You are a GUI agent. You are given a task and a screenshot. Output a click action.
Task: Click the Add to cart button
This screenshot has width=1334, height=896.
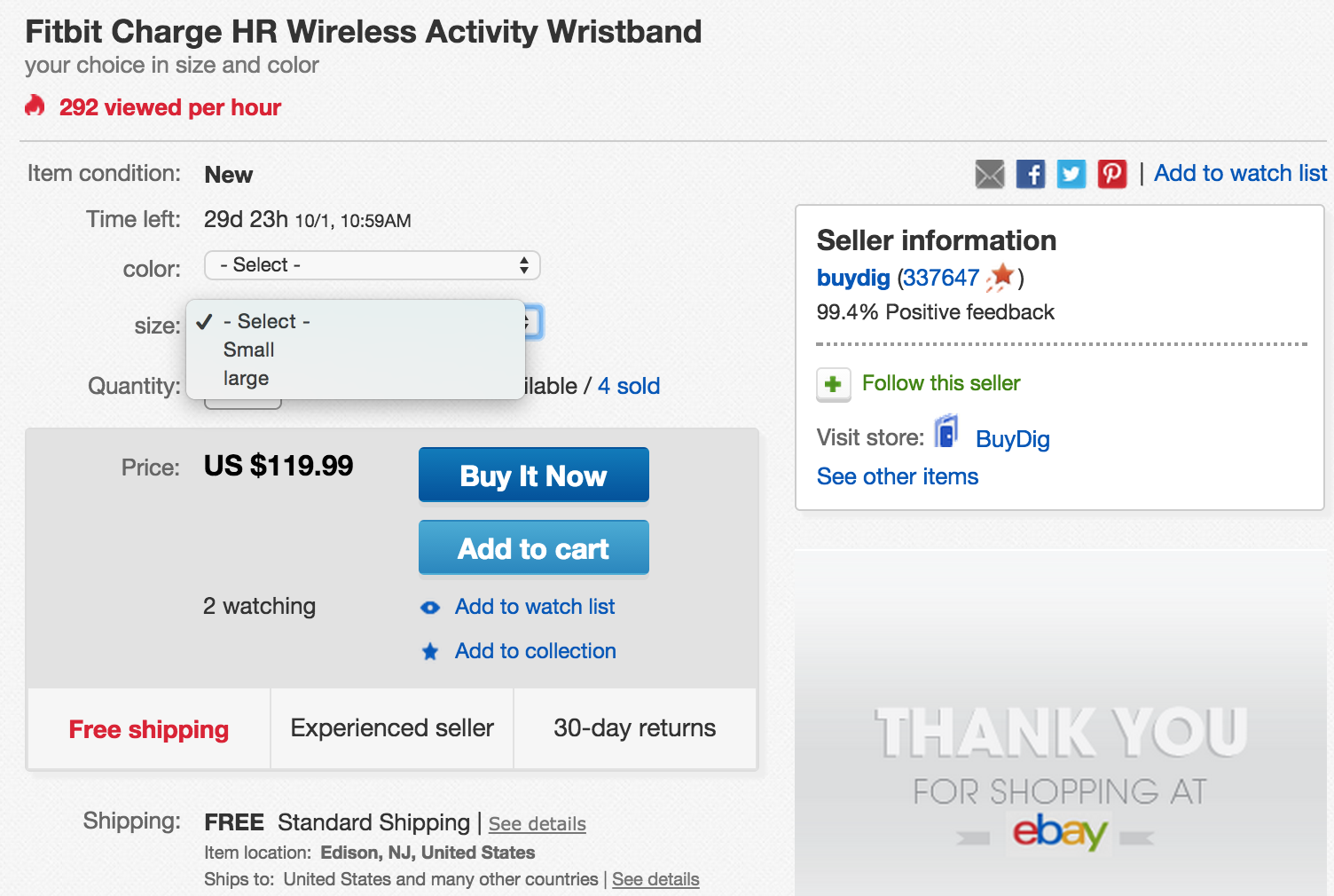tap(534, 547)
